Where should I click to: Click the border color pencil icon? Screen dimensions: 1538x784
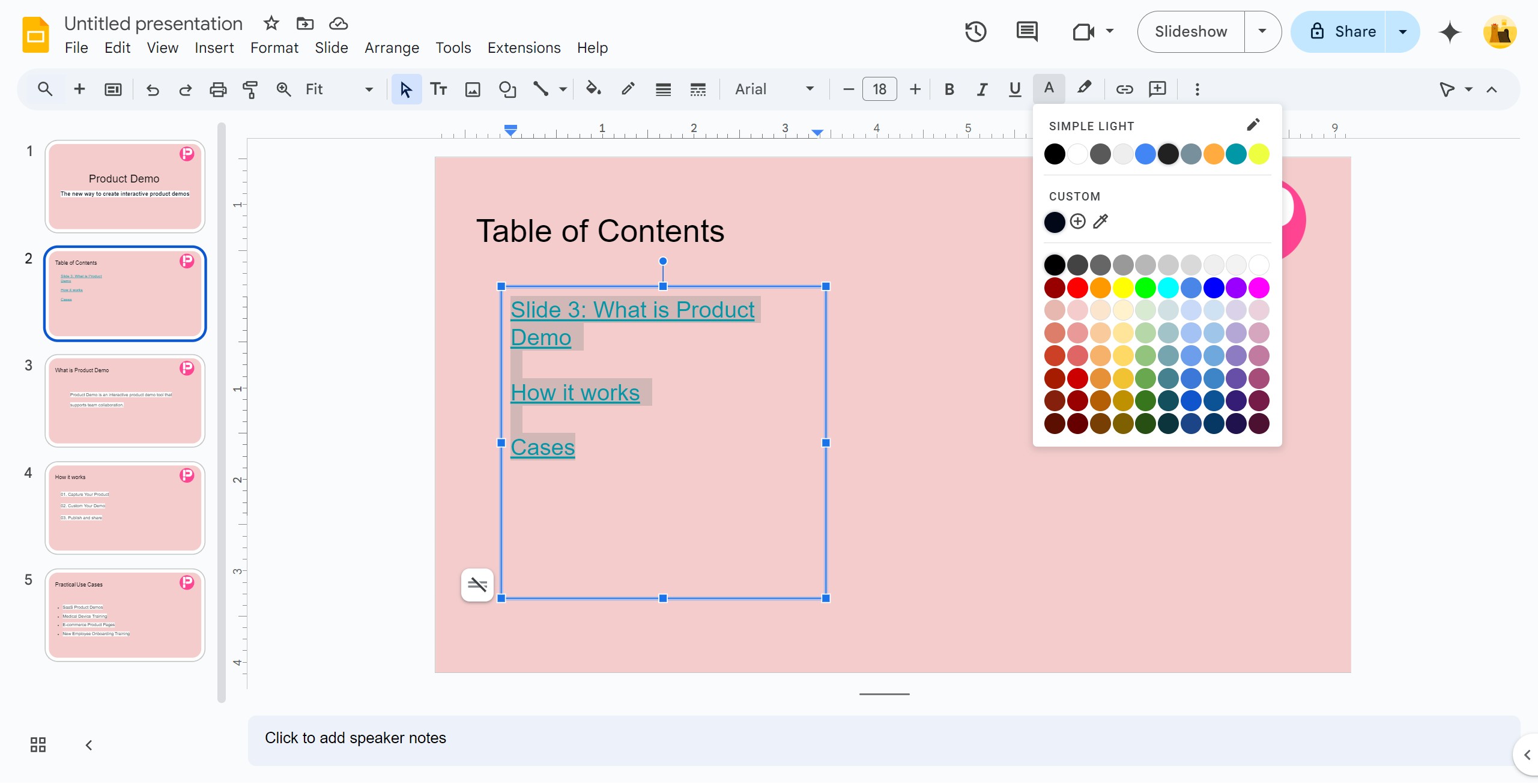(x=628, y=89)
